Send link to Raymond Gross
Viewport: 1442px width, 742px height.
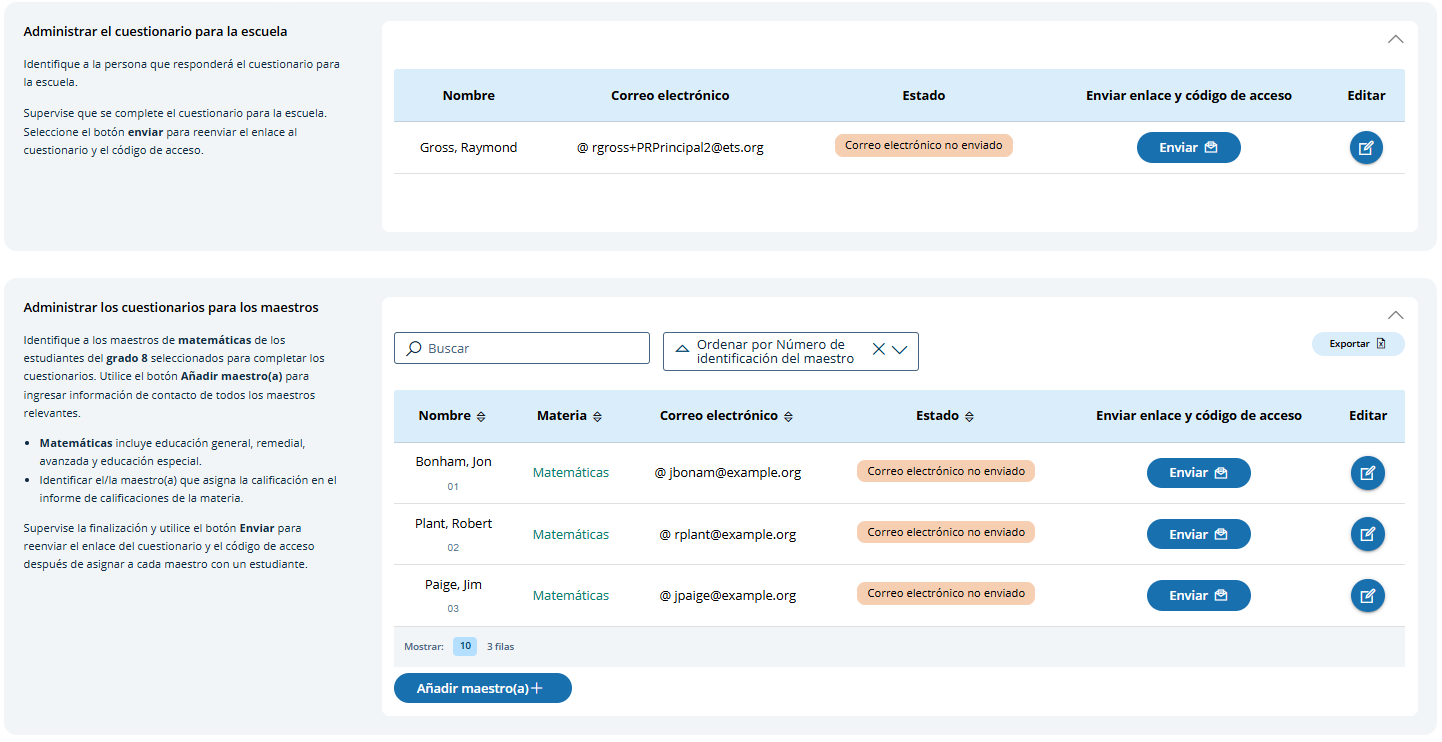[x=1188, y=148]
